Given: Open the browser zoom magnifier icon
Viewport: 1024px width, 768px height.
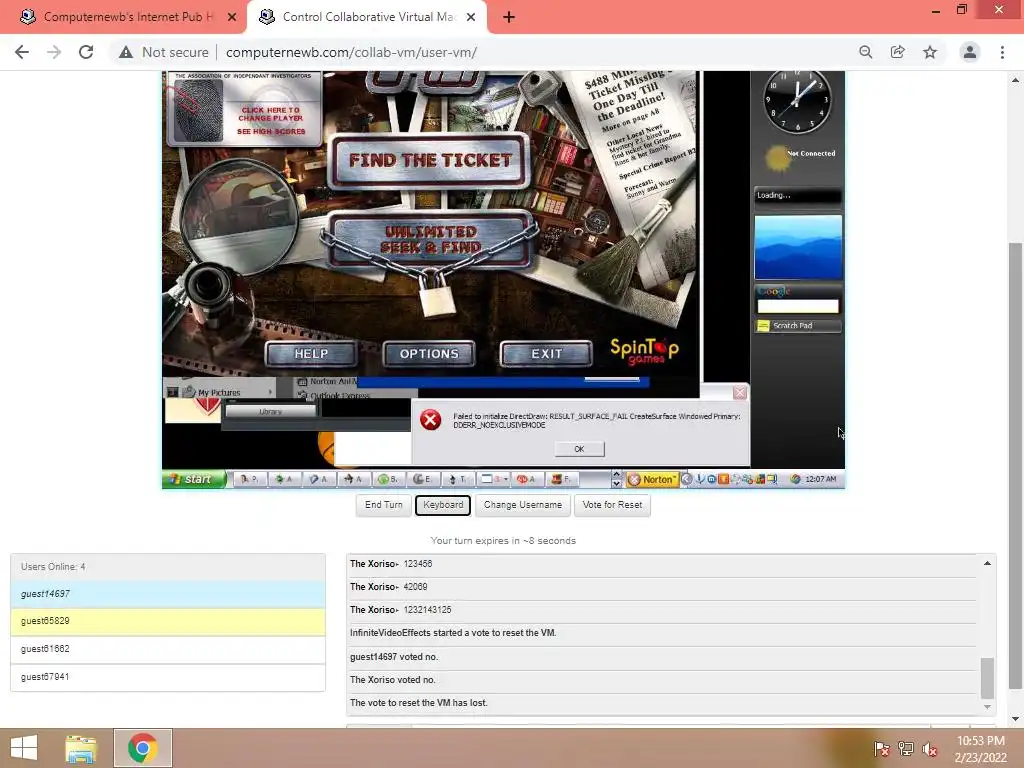Looking at the screenshot, I should pos(865,52).
